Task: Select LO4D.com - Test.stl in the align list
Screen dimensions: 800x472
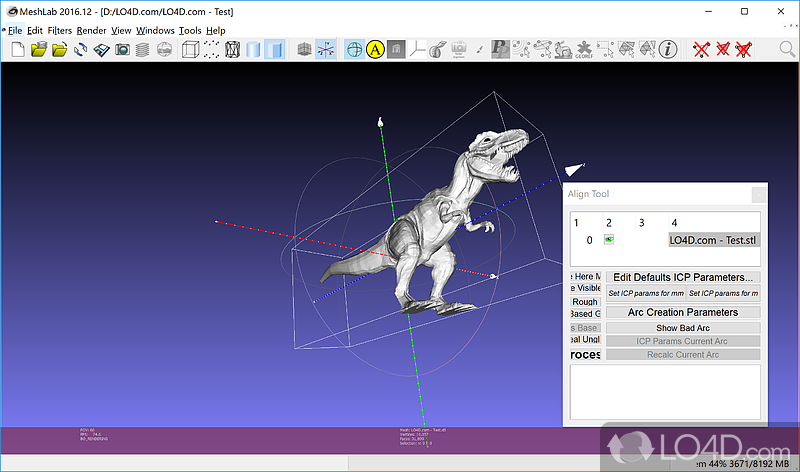Action: [714, 240]
